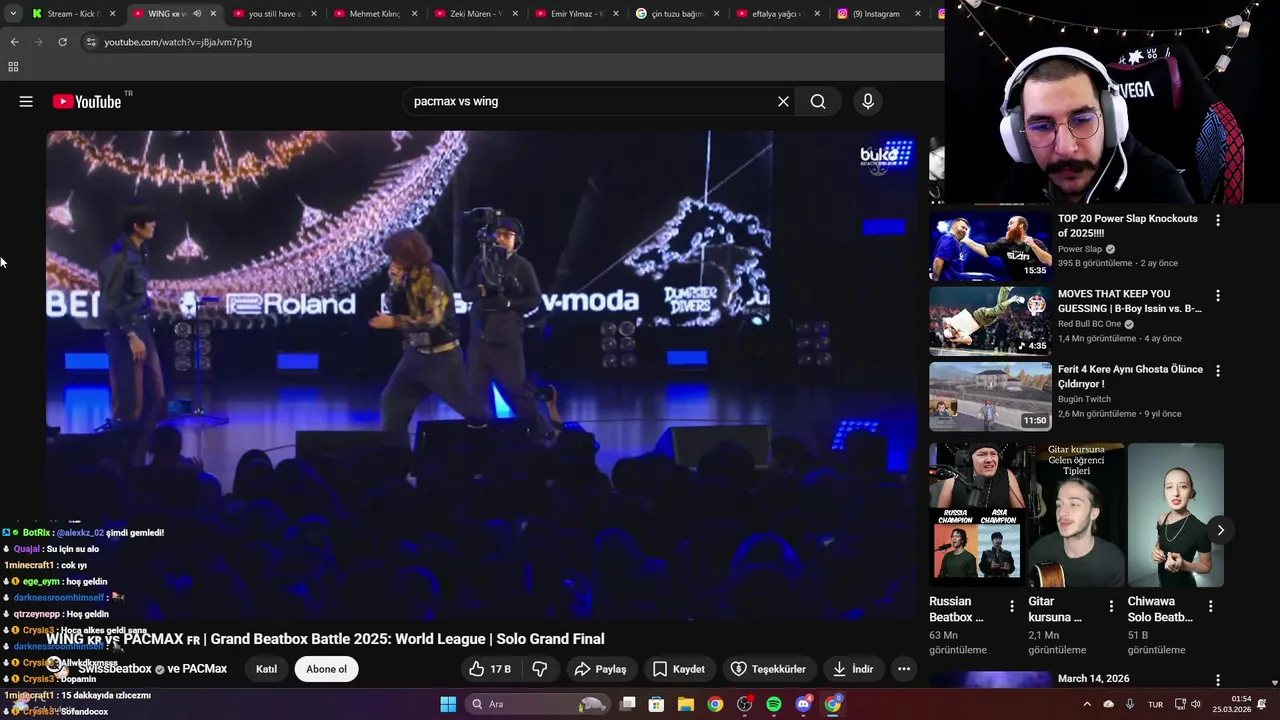Open Task View on taskbar
This screenshot has height=720, width=1280.
[x=628, y=704]
